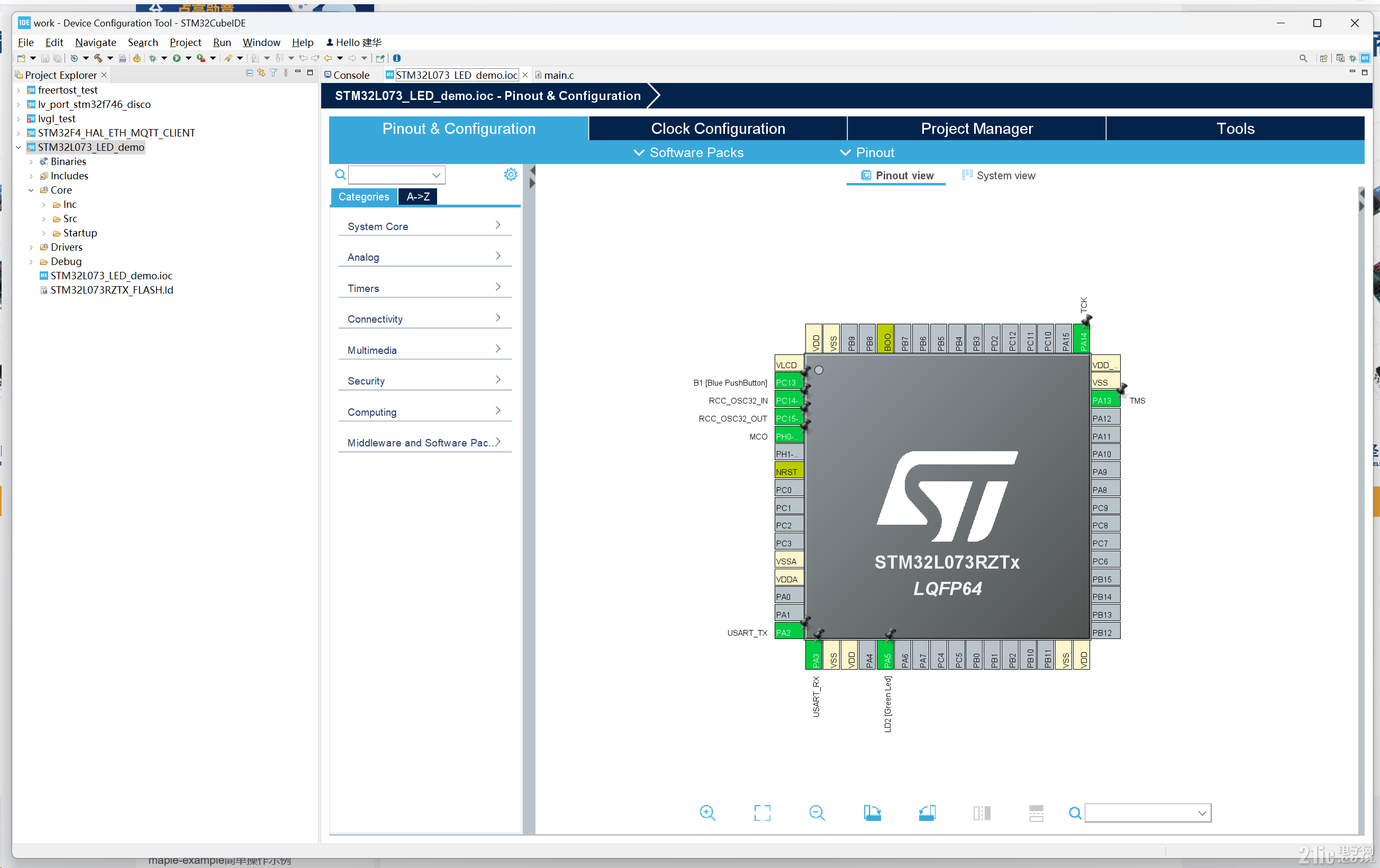Viewport: 1380px width, 868px height.
Task: Start debugging with the bug icon
Action: coord(153,58)
